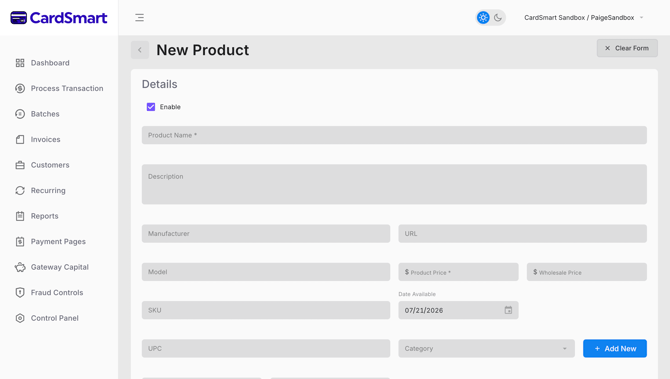
Task: Click the CardSmart logo
Action: click(x=59, y=18)
